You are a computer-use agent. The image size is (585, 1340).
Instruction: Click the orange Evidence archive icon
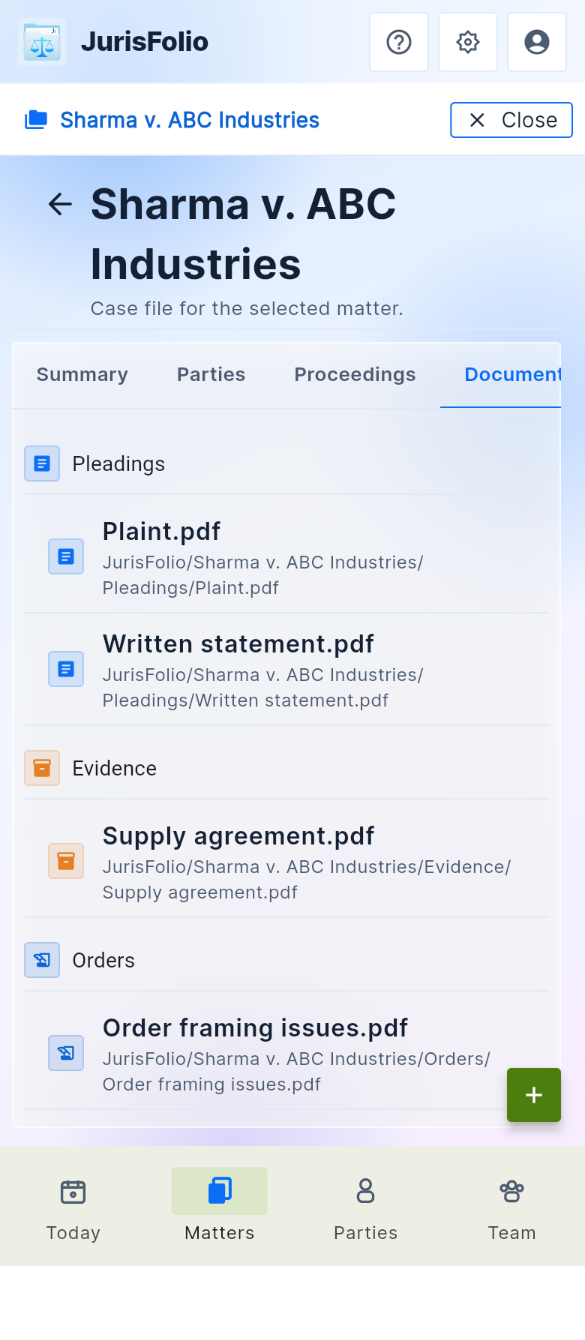[x=42, y=768]
